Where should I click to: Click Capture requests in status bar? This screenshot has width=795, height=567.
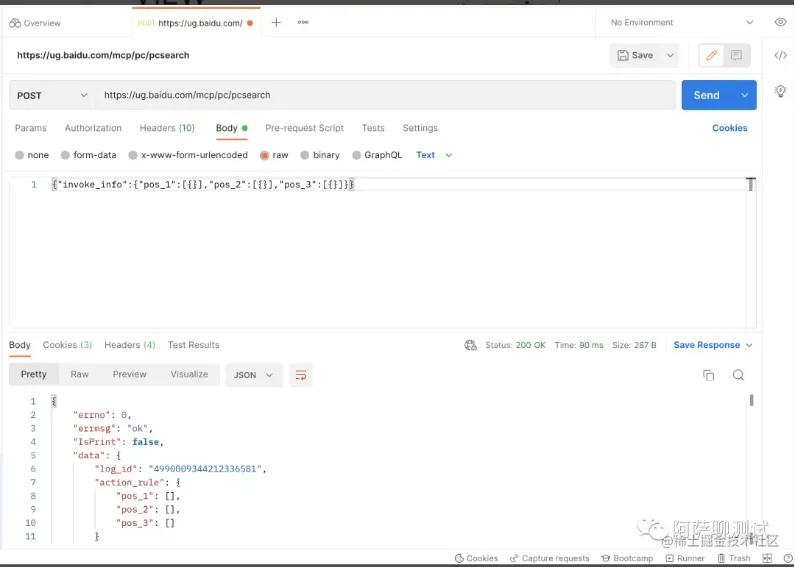click(x=550, y=558)
